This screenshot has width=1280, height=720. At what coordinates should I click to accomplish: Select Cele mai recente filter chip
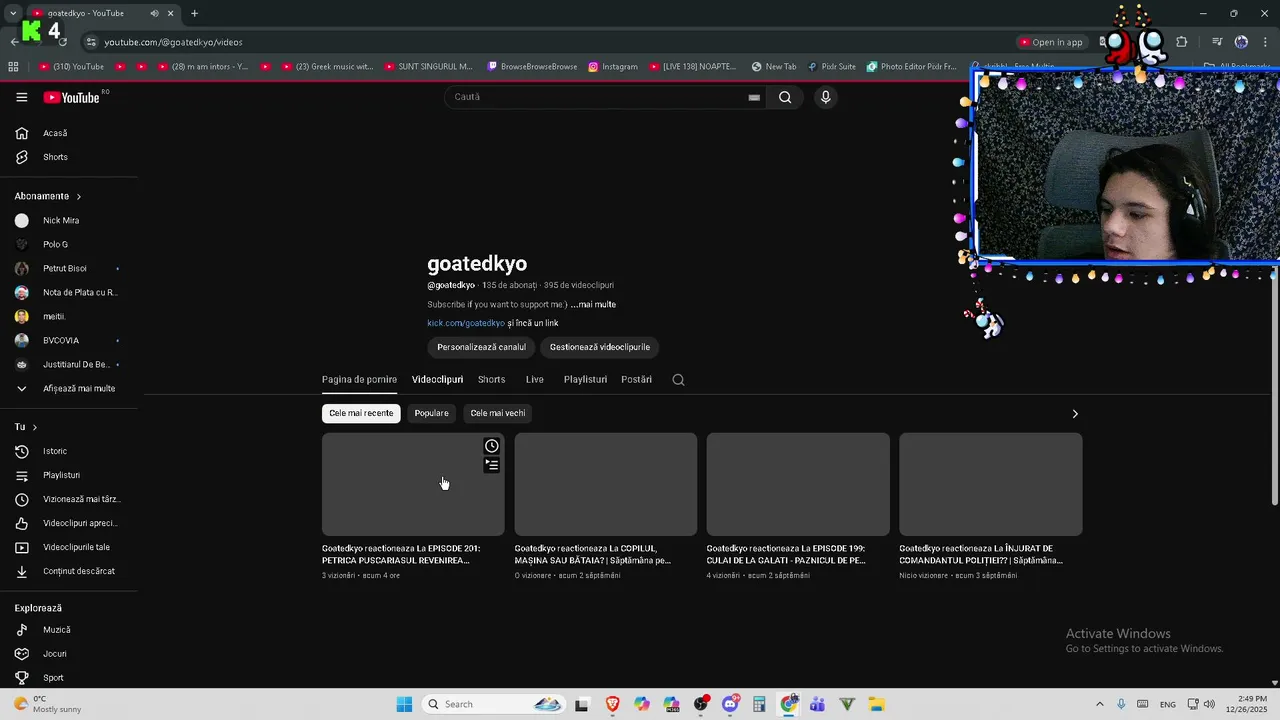pos(361,413)
